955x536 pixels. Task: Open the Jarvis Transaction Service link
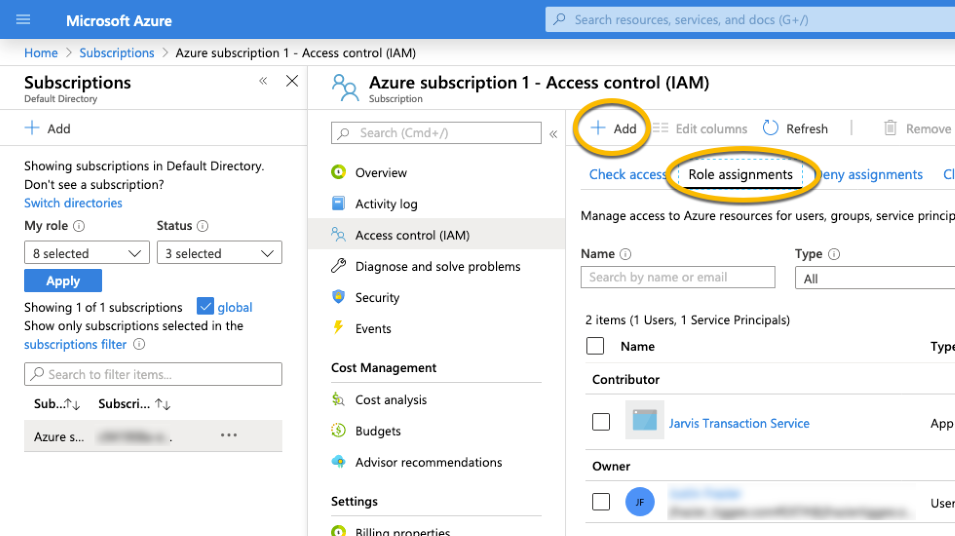click(739, 423)
